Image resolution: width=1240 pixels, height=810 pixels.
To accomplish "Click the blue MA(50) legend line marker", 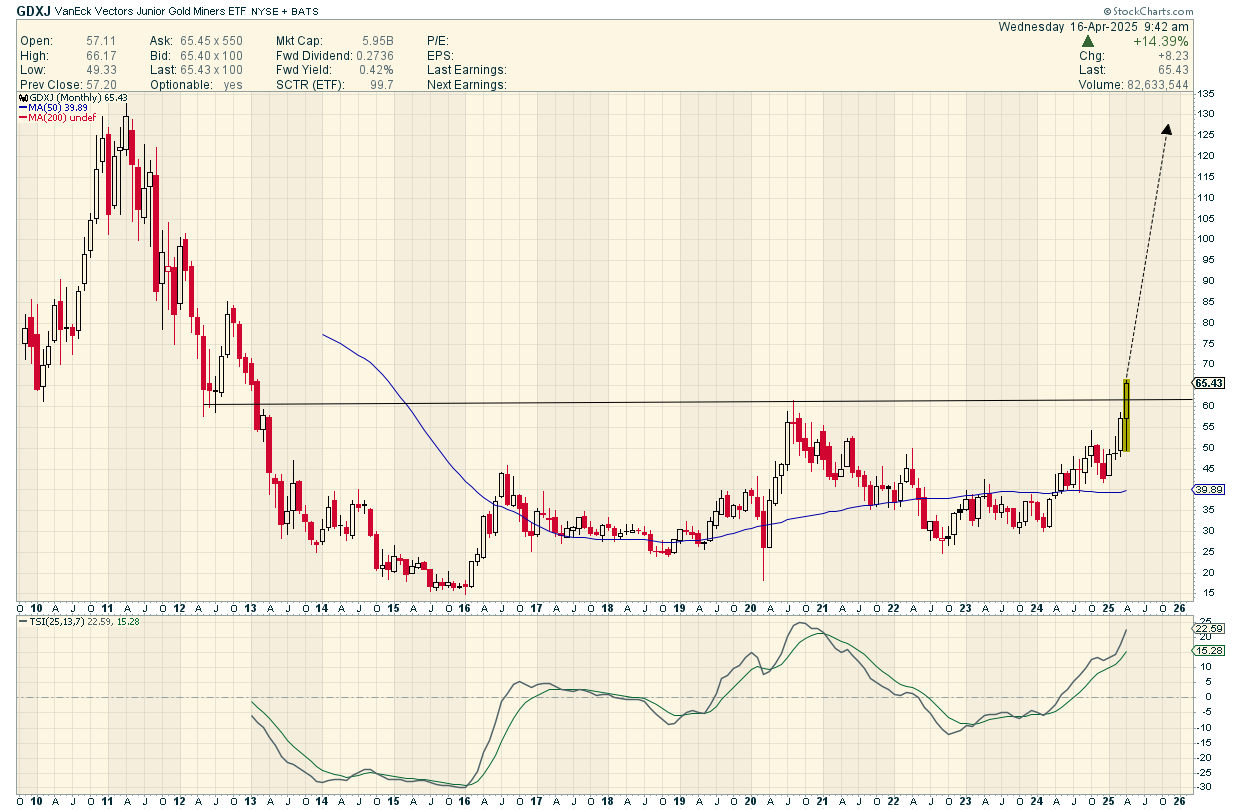I will pyautogui.click(x=22, y=108).
